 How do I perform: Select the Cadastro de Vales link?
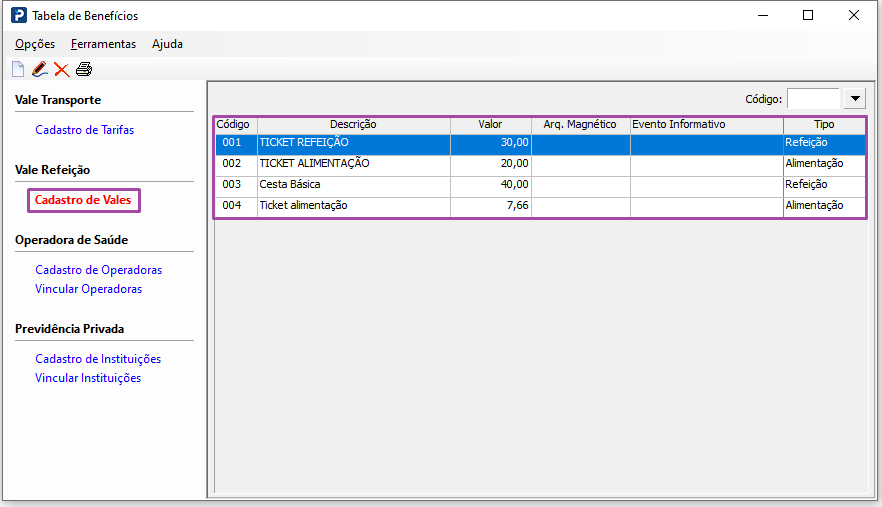(83, 200)
